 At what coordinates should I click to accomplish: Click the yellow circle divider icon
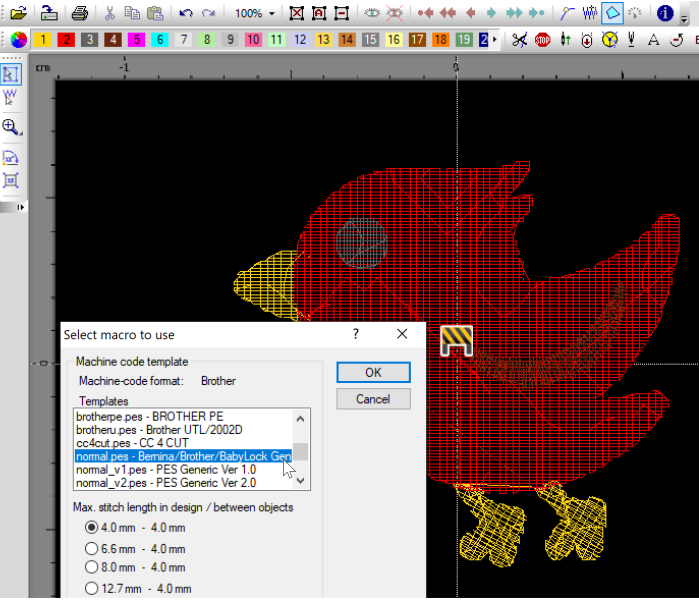pyautogui.click(x=609, y=40)
